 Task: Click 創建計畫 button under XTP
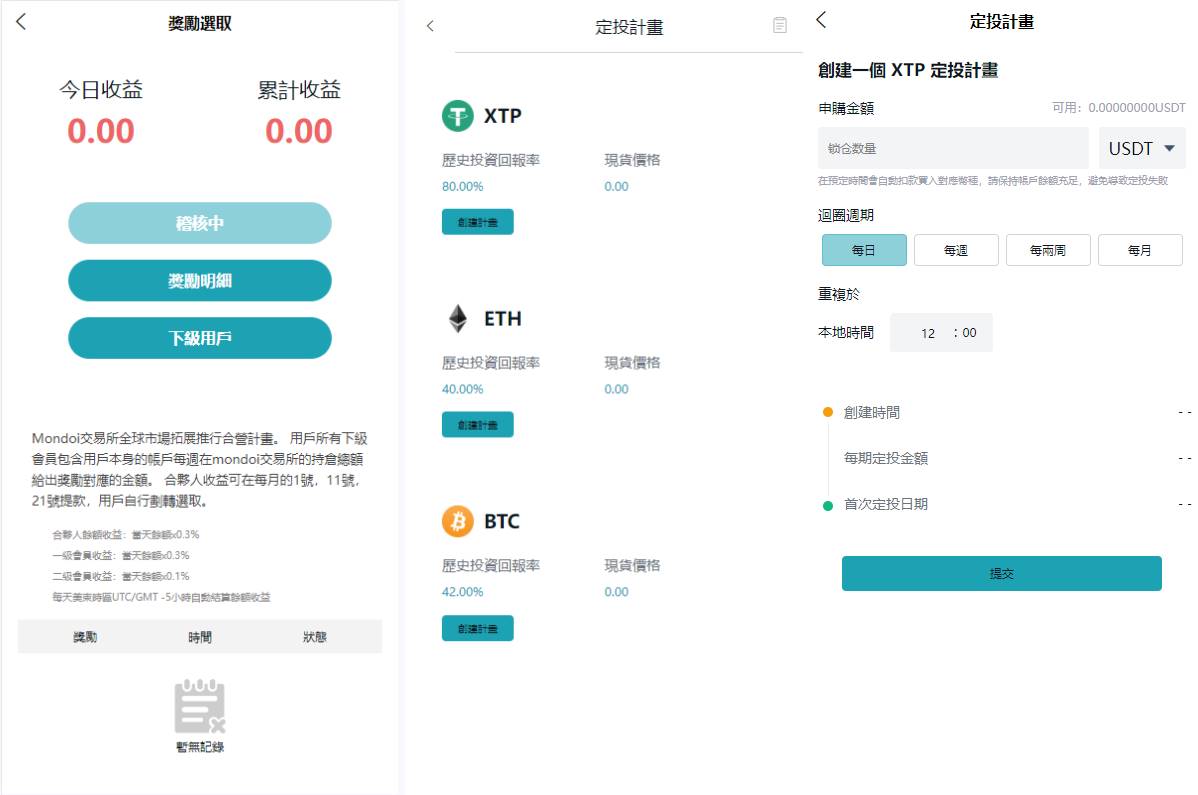pos(478,222)
